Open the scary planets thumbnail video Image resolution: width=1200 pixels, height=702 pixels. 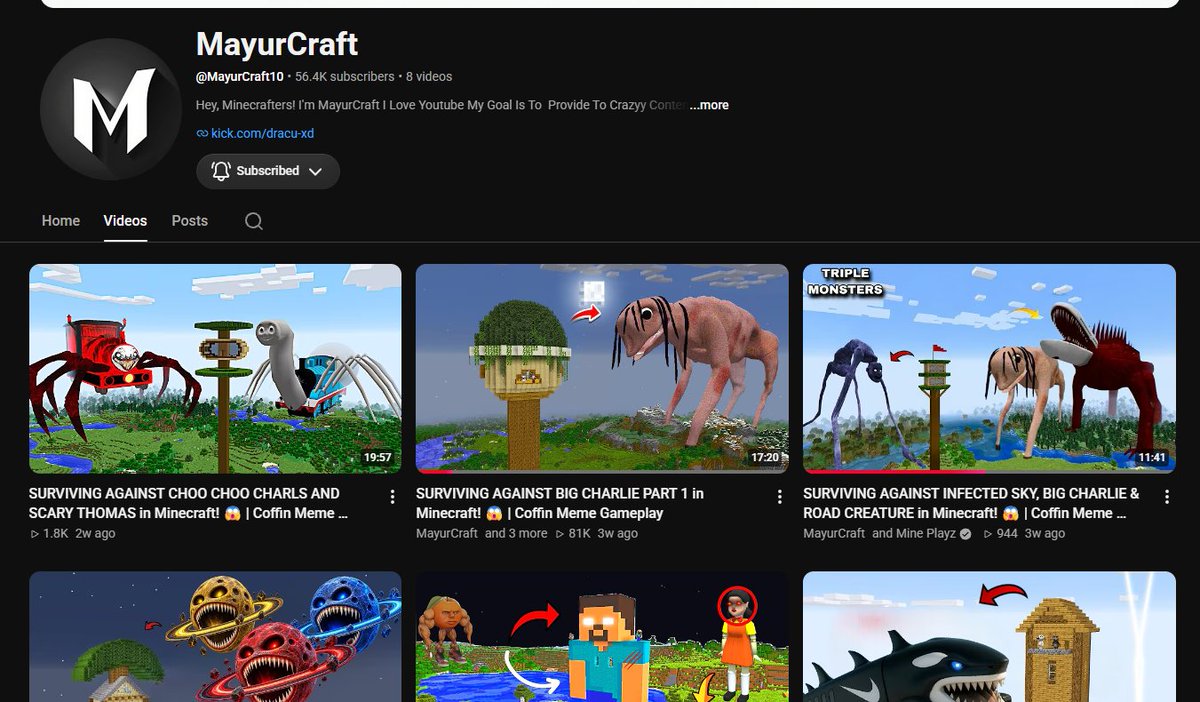coord(215,636)
